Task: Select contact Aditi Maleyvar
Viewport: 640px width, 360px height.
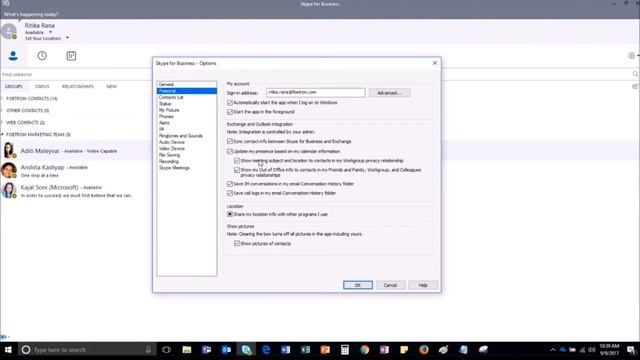Action: click(76, 151)
